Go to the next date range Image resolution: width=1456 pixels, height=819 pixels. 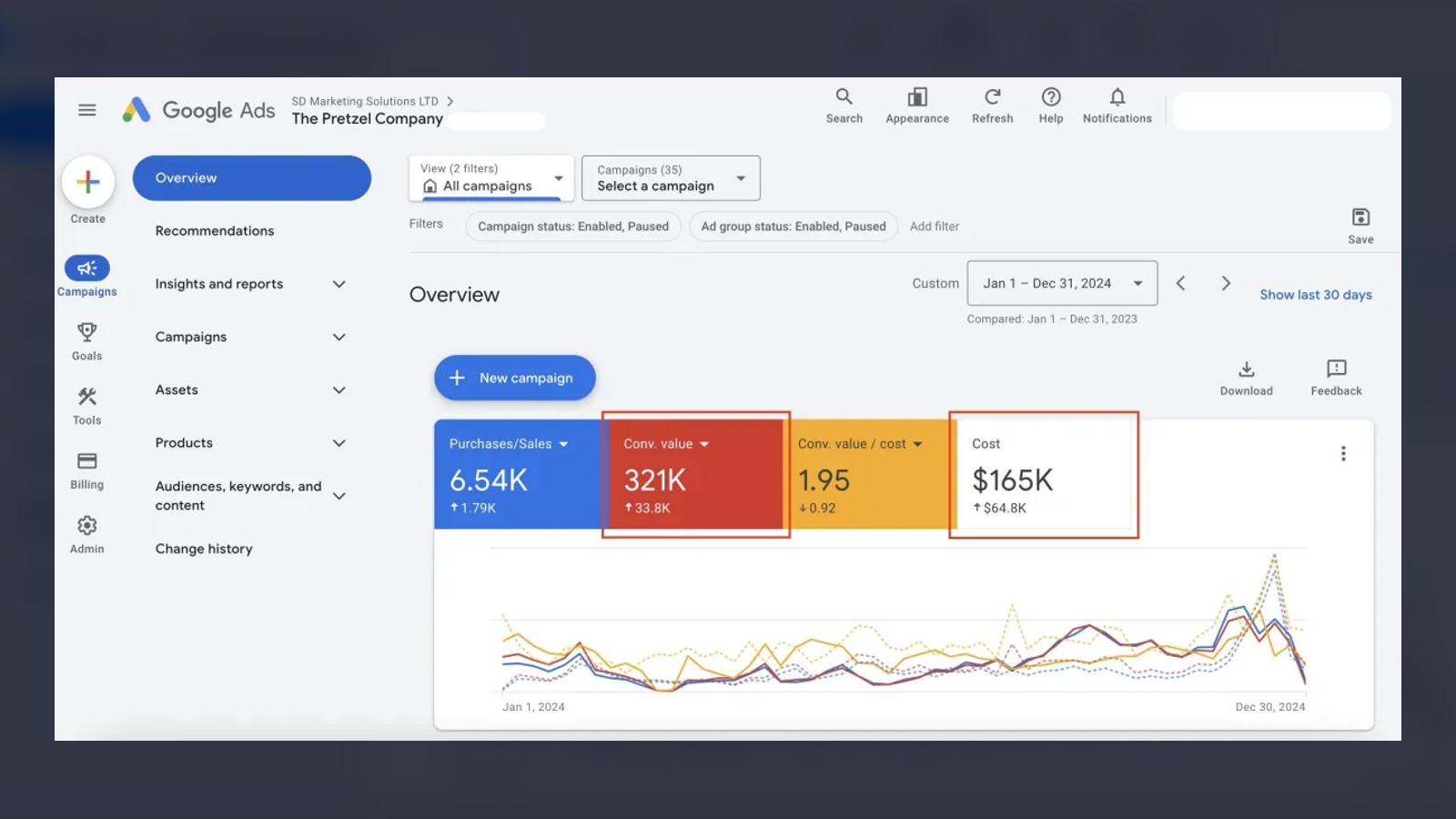[x=1226, y=283]
